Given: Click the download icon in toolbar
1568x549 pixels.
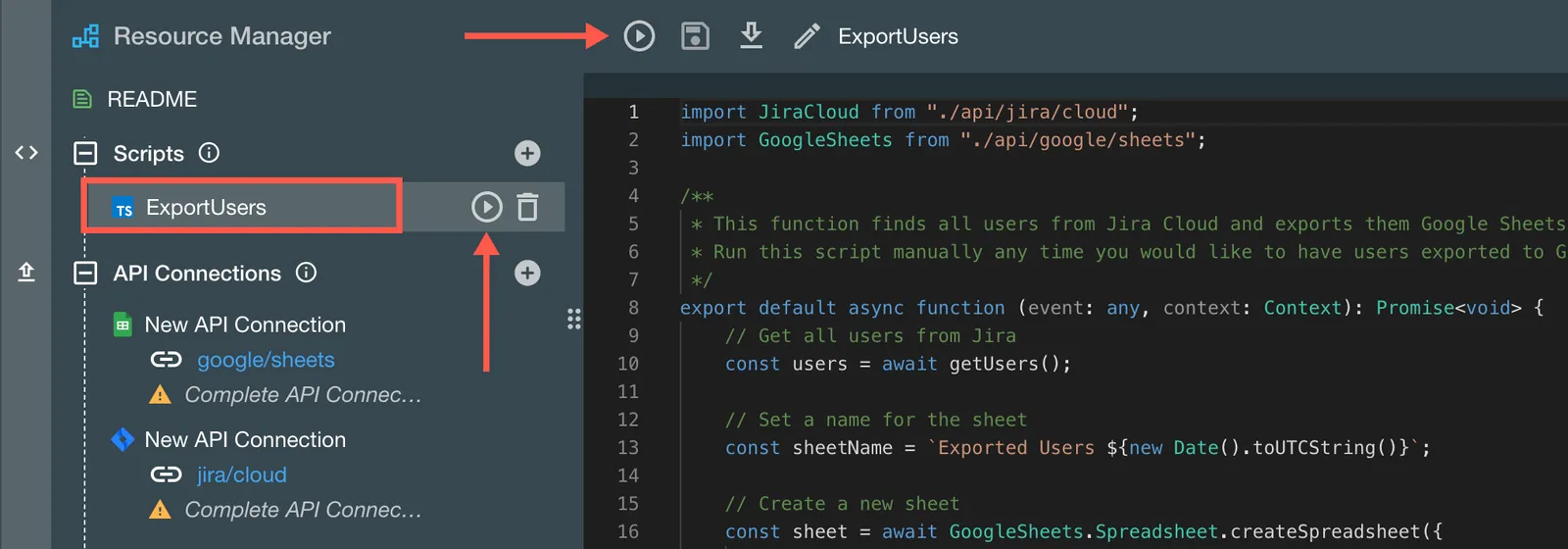Looking at the screenshot, I should tap(751, 36).
